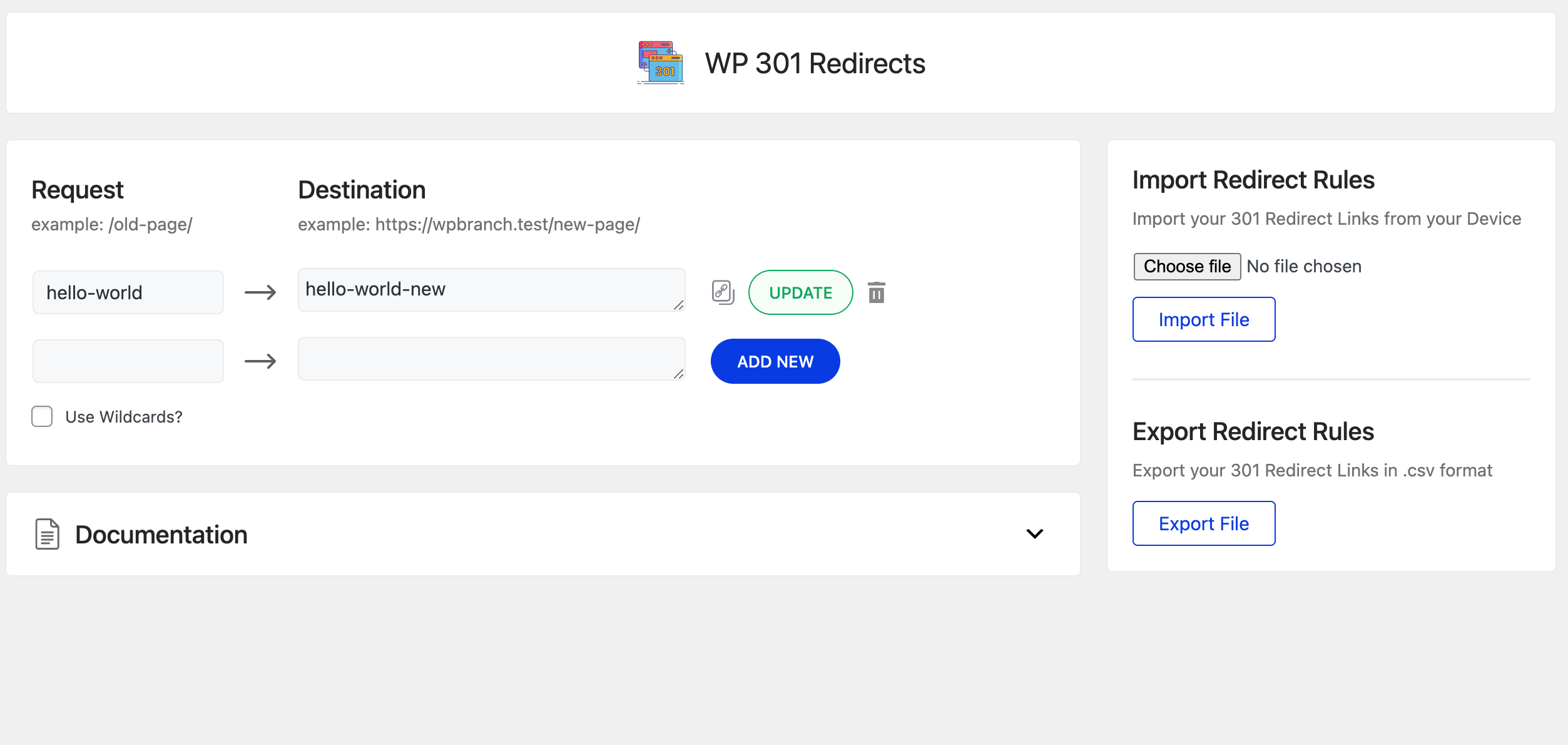This screenshot has width=1568, height=745.
Task: Click the resize handle of the hello-world-new textarea
Action: (678, 306)
